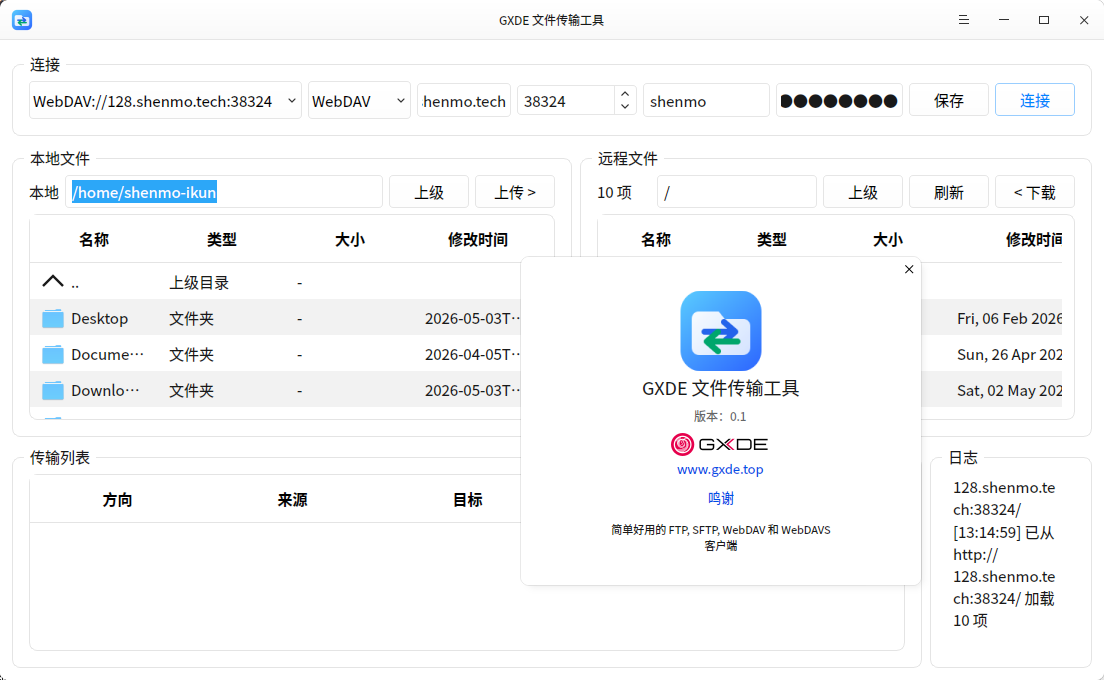Sort remote files by 名称 column
Viewport: 1104px width, 680px height.
coord(656,239)
